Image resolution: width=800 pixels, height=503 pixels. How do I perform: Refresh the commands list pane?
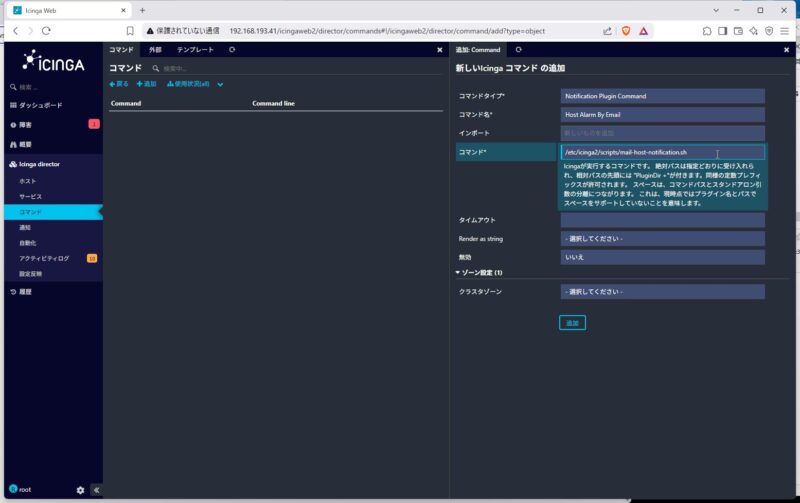[232, 49]
